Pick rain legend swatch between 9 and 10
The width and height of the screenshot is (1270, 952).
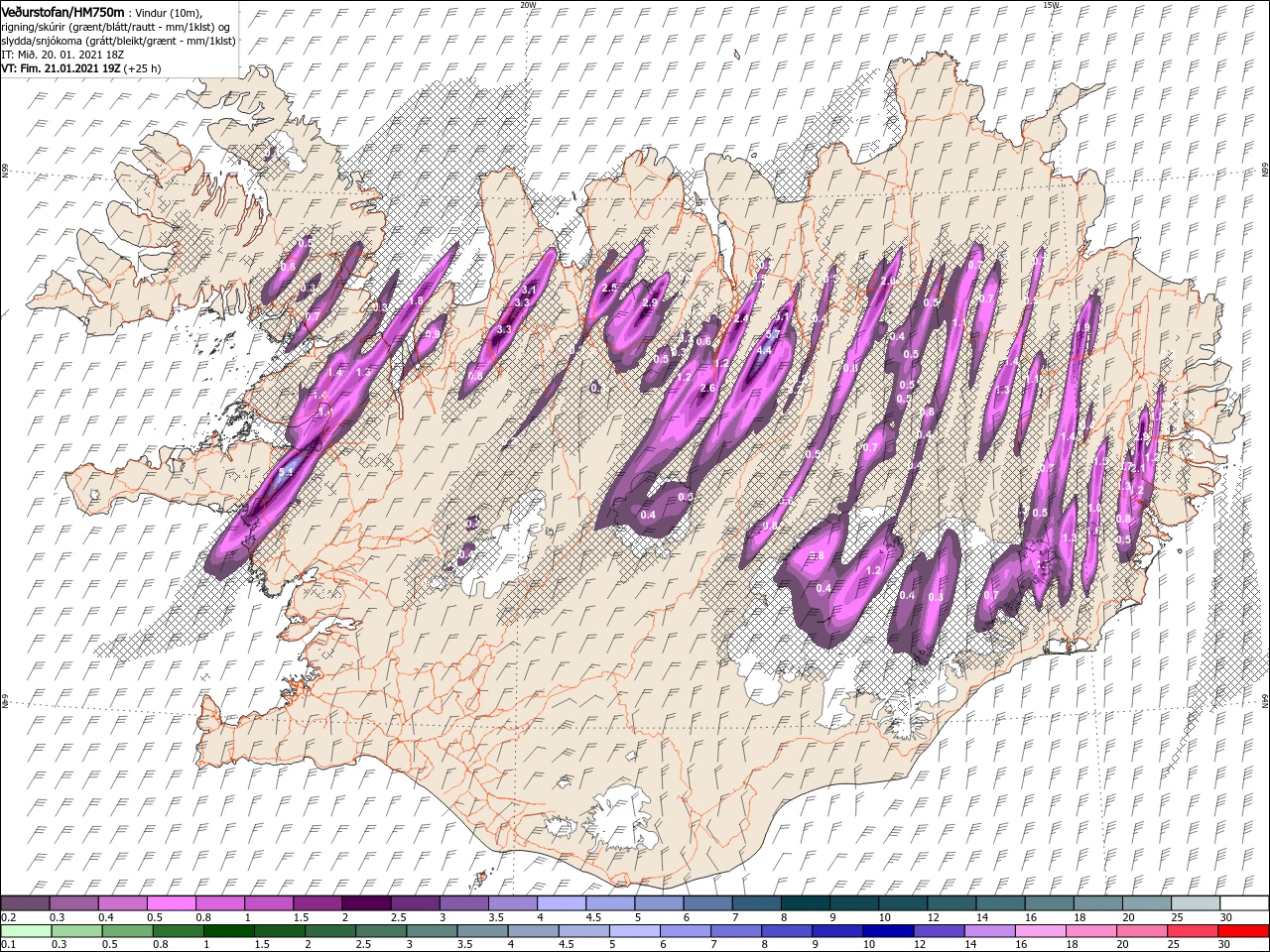pyautogui.click(x=837, y=932)
